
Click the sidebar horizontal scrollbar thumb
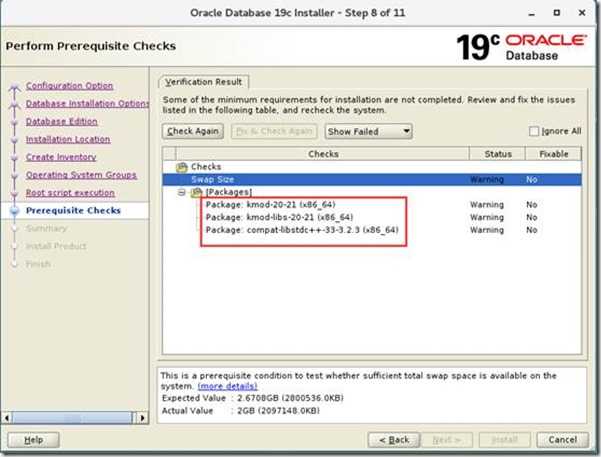tap(72, 418)
